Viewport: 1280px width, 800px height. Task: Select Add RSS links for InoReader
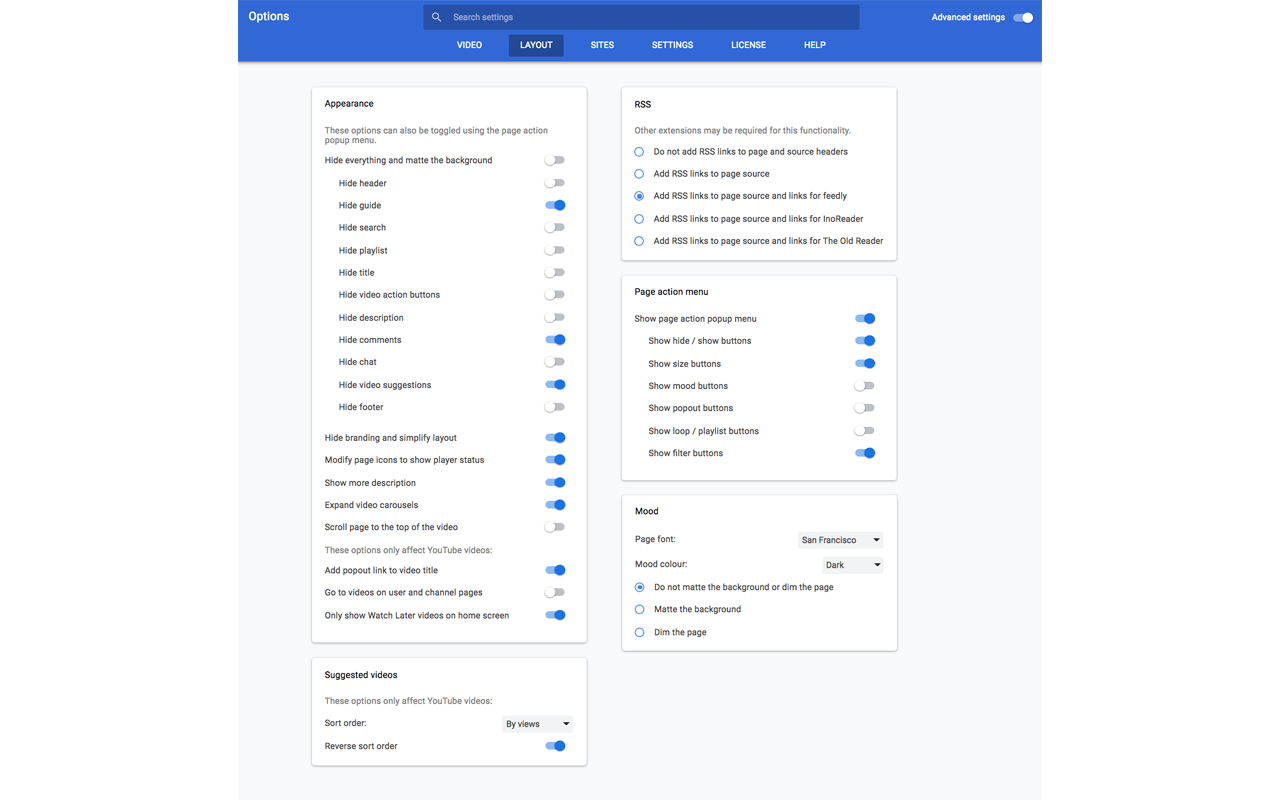639,219
